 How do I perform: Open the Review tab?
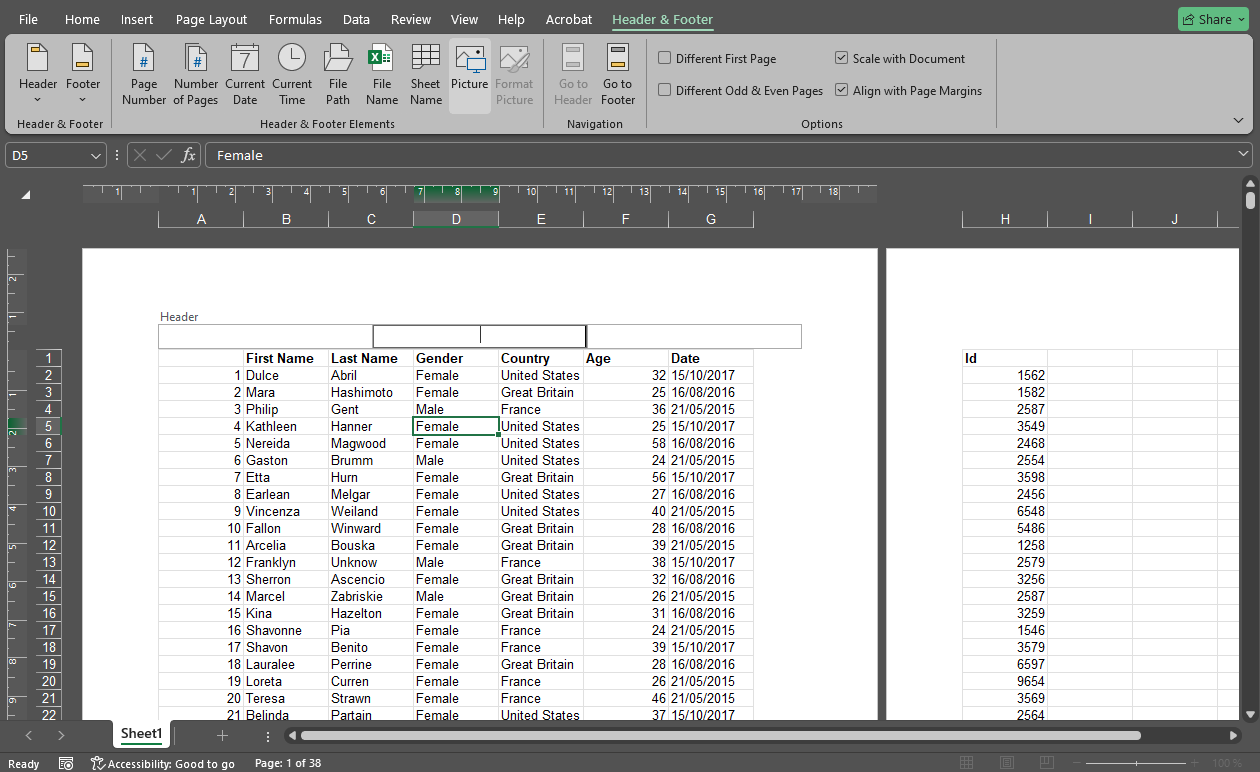click(x=411, y=19)
